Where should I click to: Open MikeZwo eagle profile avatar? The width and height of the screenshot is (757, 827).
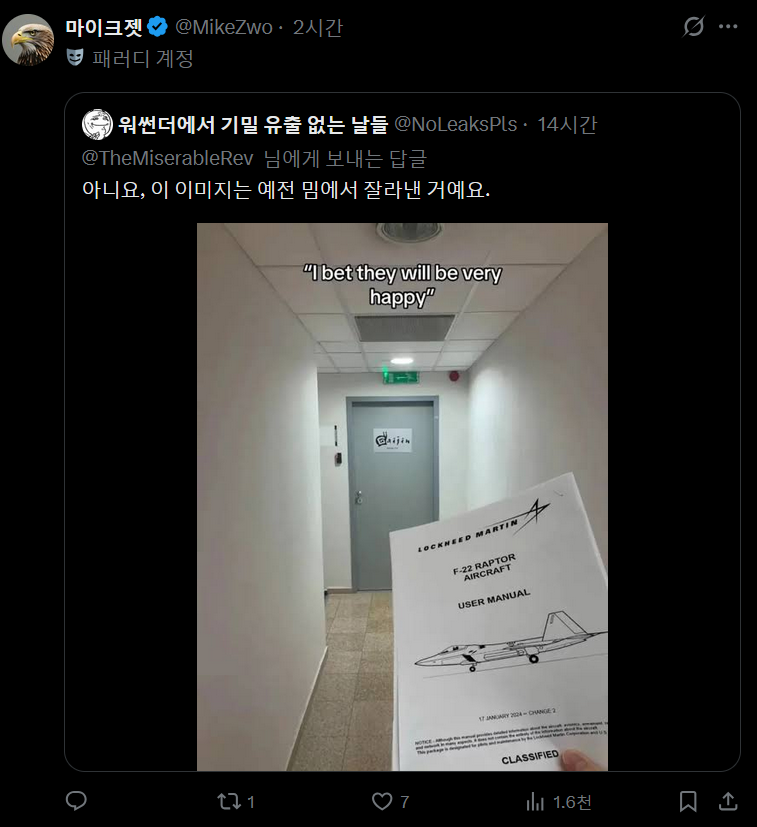coord(28,40)
